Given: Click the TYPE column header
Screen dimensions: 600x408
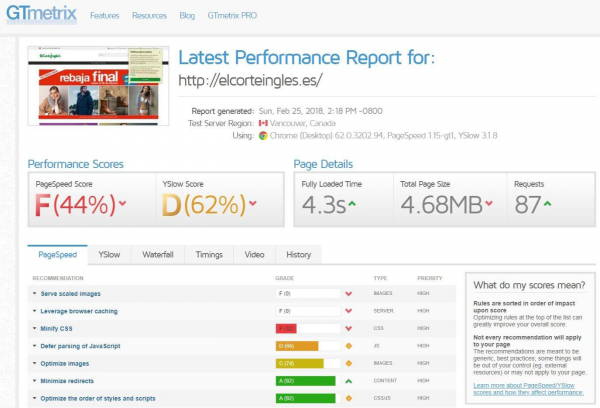Looking at the screenshot, I should click(x=380, y=278).
